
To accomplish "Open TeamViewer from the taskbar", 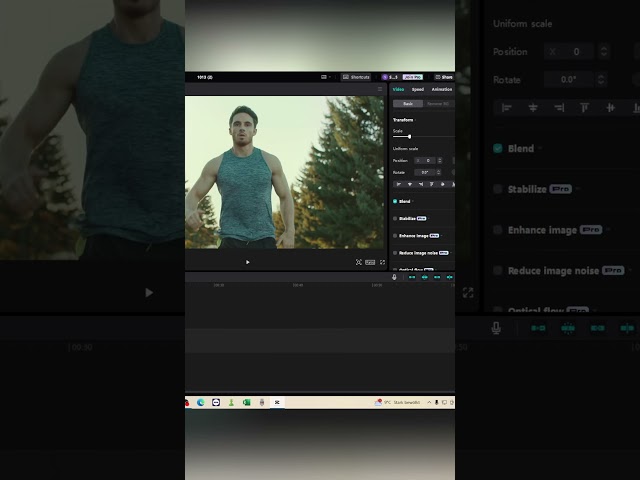I will tap(216, 402).
